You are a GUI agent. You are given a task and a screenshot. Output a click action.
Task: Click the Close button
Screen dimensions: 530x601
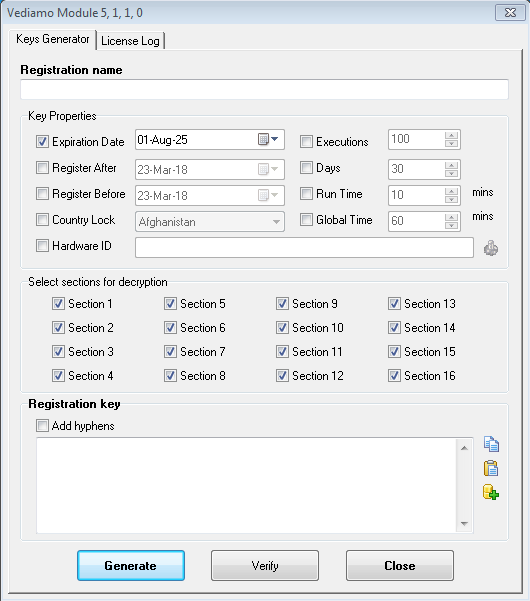[x=400, y=566]
